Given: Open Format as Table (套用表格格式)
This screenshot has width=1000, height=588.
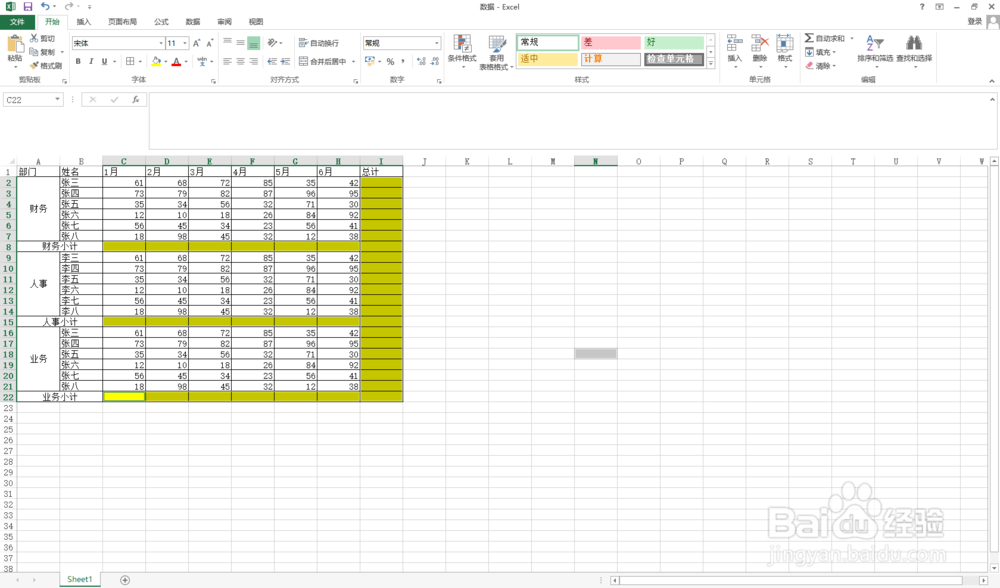Looking at the screenshot, I should click(497, 52).
